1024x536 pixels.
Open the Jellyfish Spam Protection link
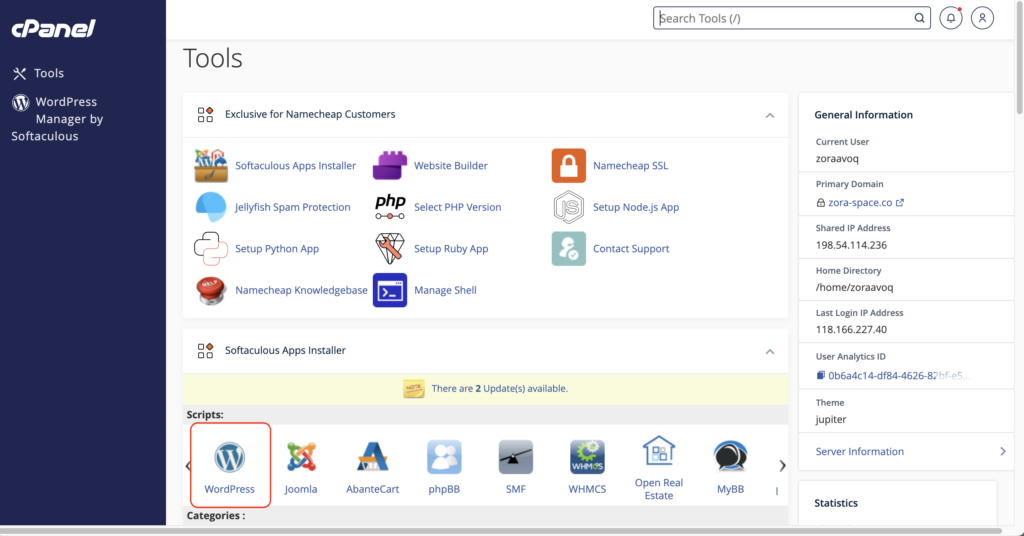(x=293, y=207)
